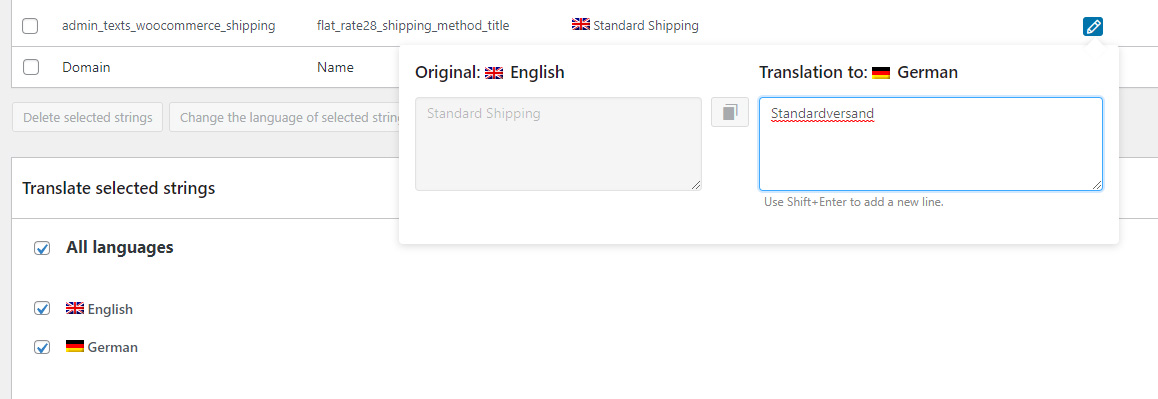Click the flat_rate28_shipping_method_title string name

tap(413, 26)
